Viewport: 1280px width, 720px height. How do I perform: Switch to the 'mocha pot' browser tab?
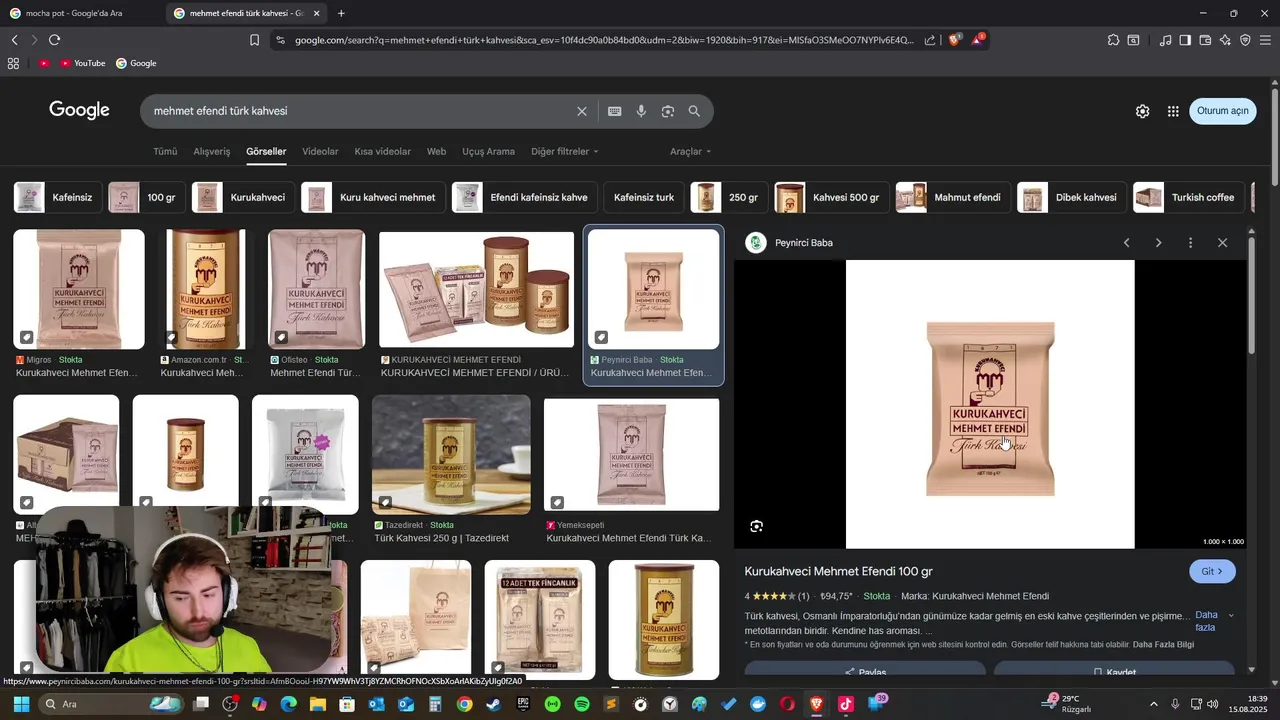80,13
